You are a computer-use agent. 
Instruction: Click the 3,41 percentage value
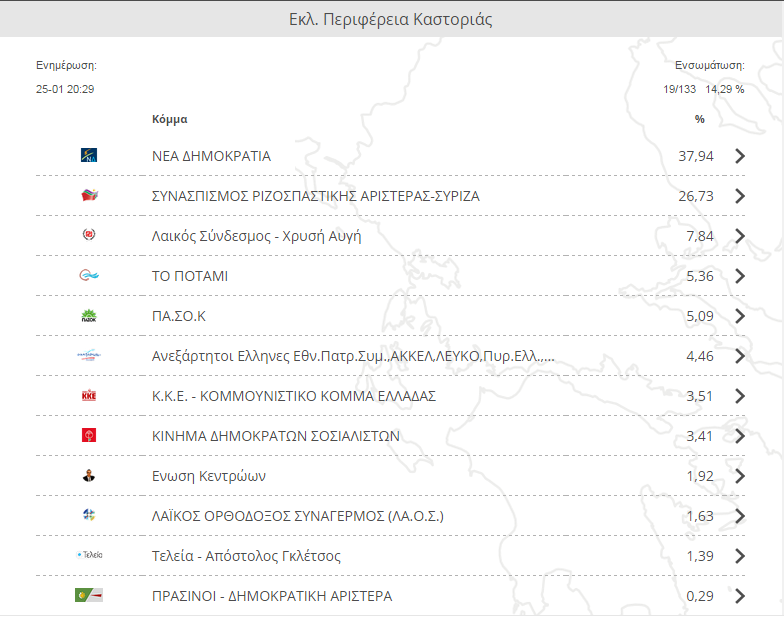[x=700, y=436]
